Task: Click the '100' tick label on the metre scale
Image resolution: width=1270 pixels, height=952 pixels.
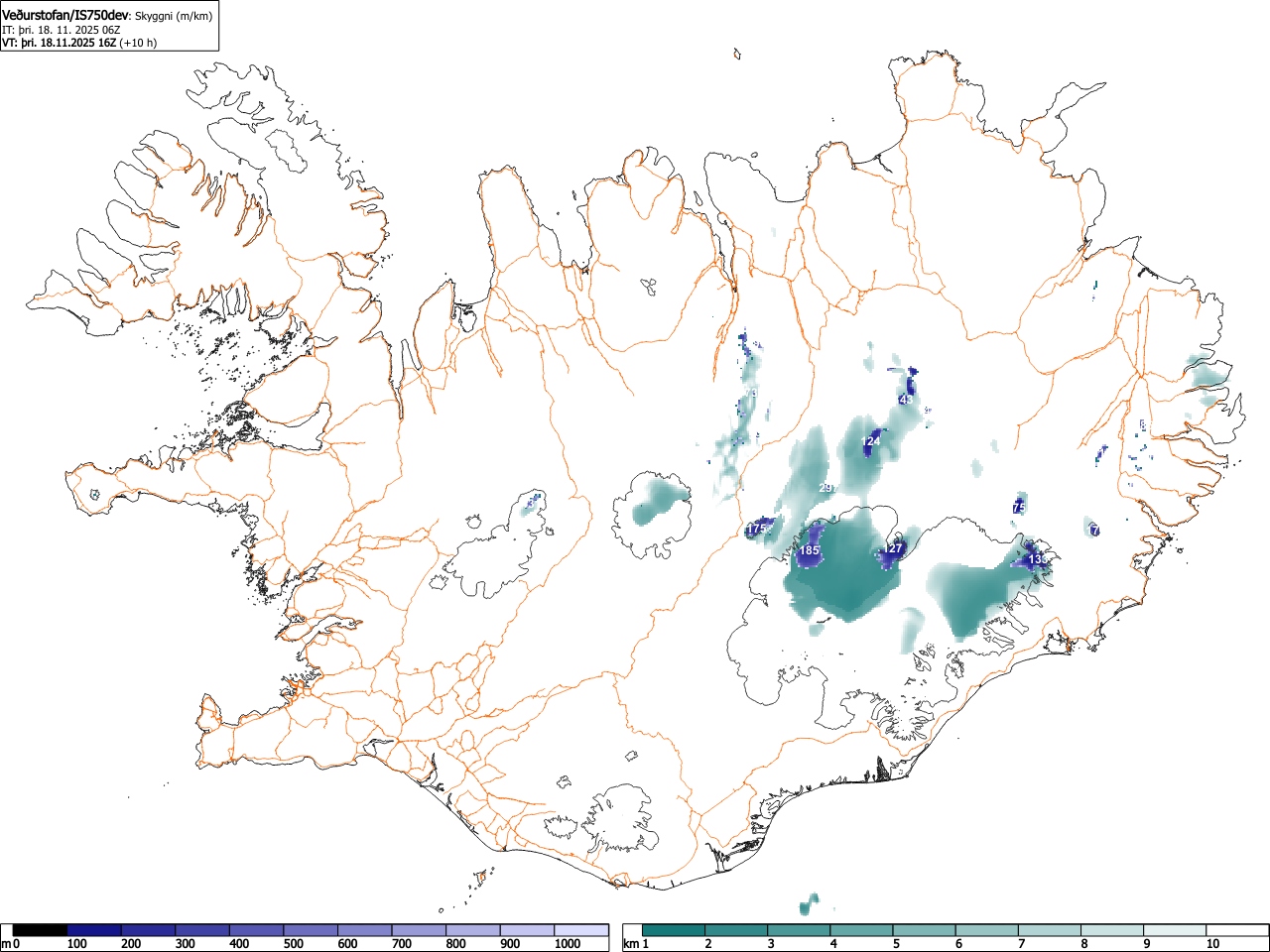Action: click(77, 944)
